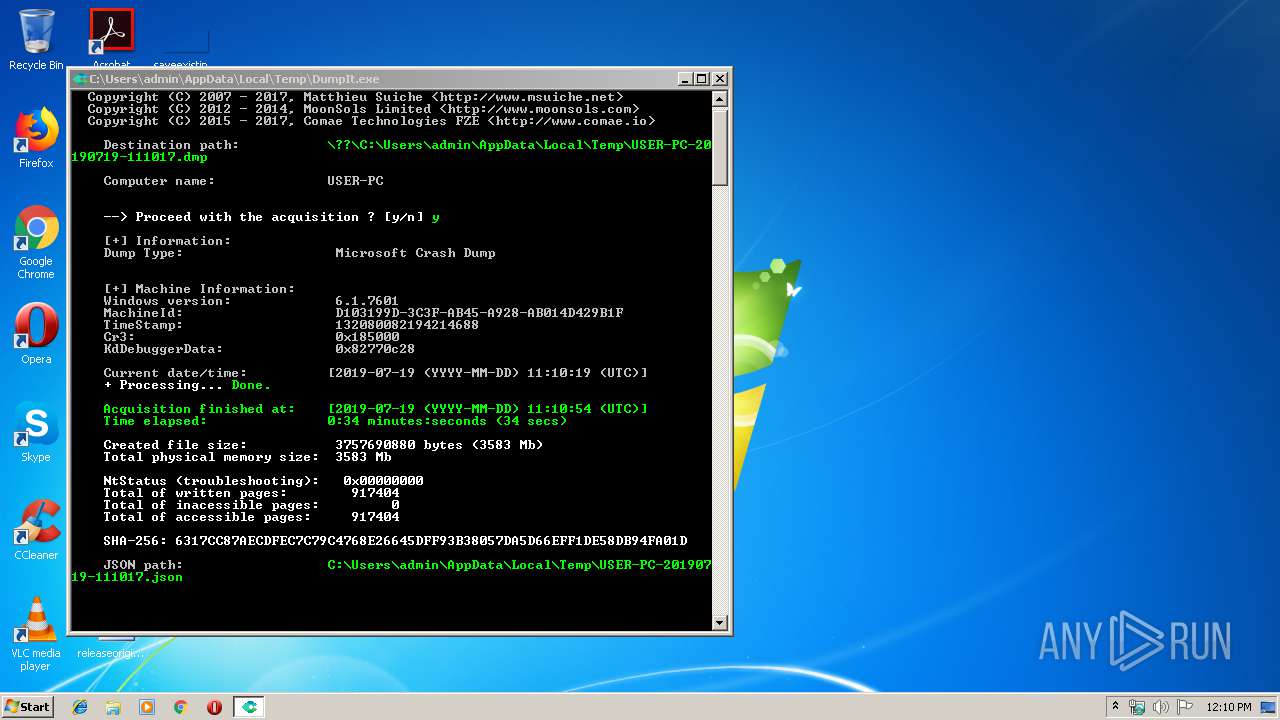Viewport: 1280px width, 720px height.
Task: Open the Start menu
Action: (27, 707)
